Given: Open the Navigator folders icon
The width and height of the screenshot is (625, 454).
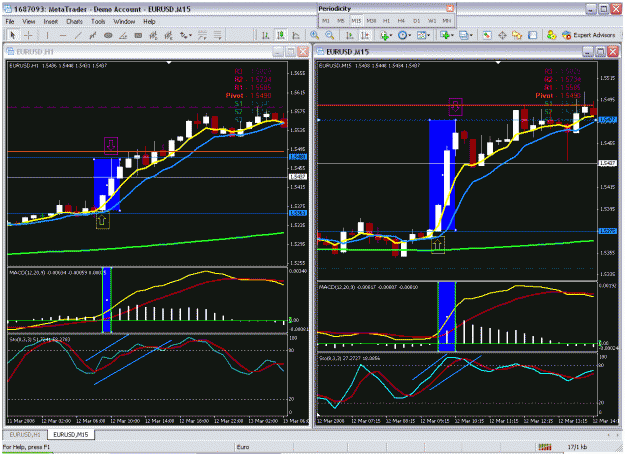Looking at the screenshot, I should pyautogui.click(x=517, y=35).
